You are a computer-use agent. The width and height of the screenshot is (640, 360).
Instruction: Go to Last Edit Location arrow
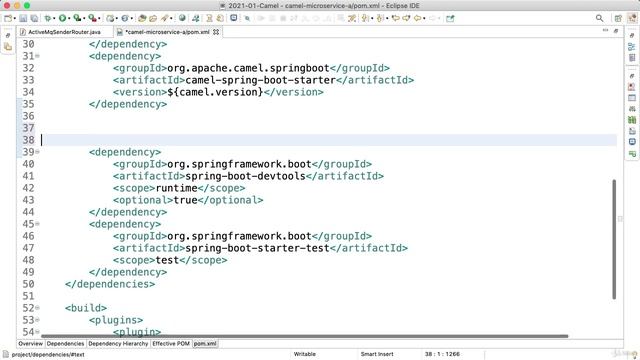click(395, 18)
